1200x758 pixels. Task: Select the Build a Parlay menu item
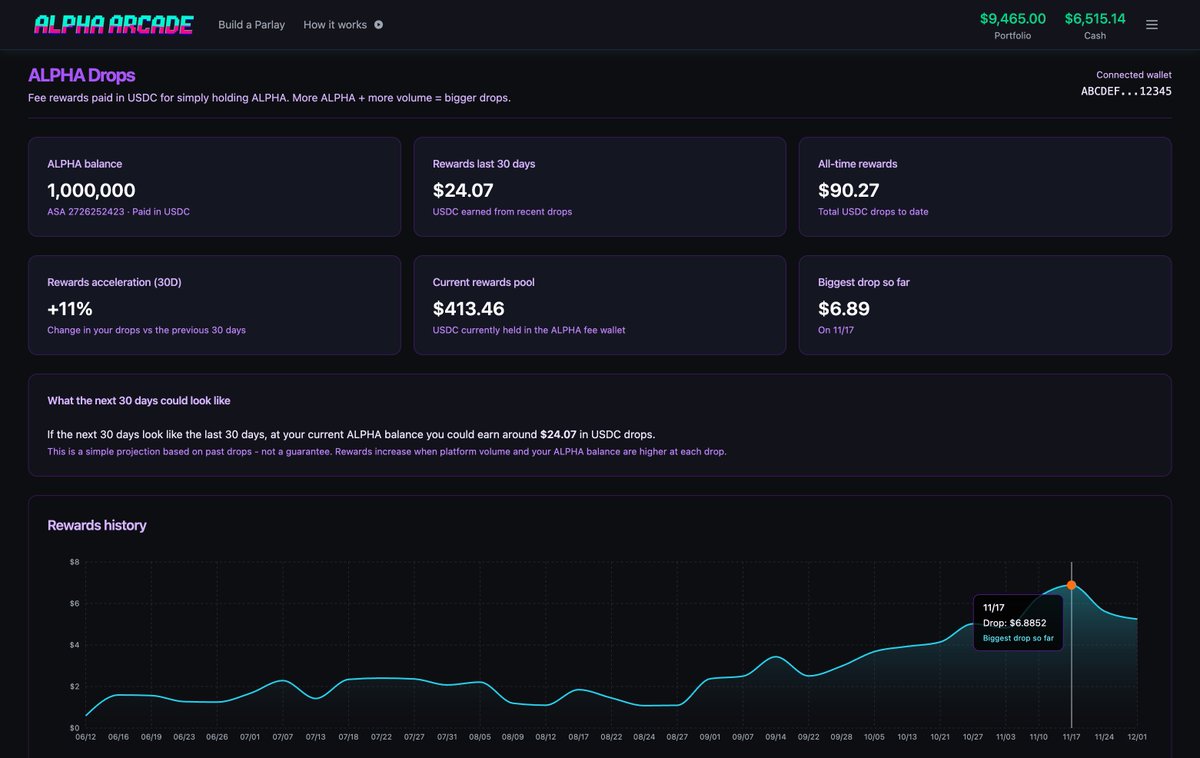point(251,24)
